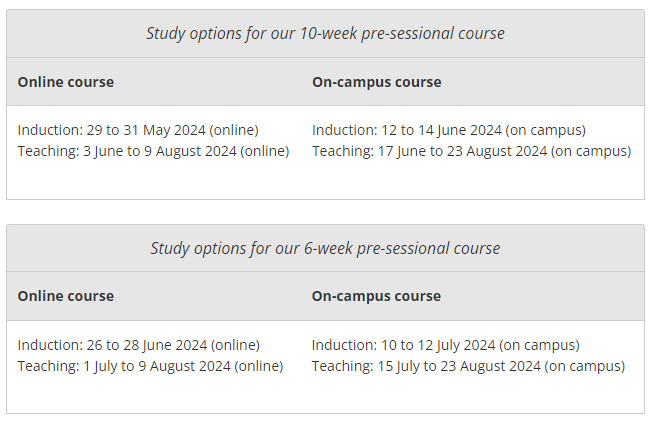This screenshot has width=654, height=425.
Task: Click '(online)' after 28 June 2024
Action: (235, 345)
